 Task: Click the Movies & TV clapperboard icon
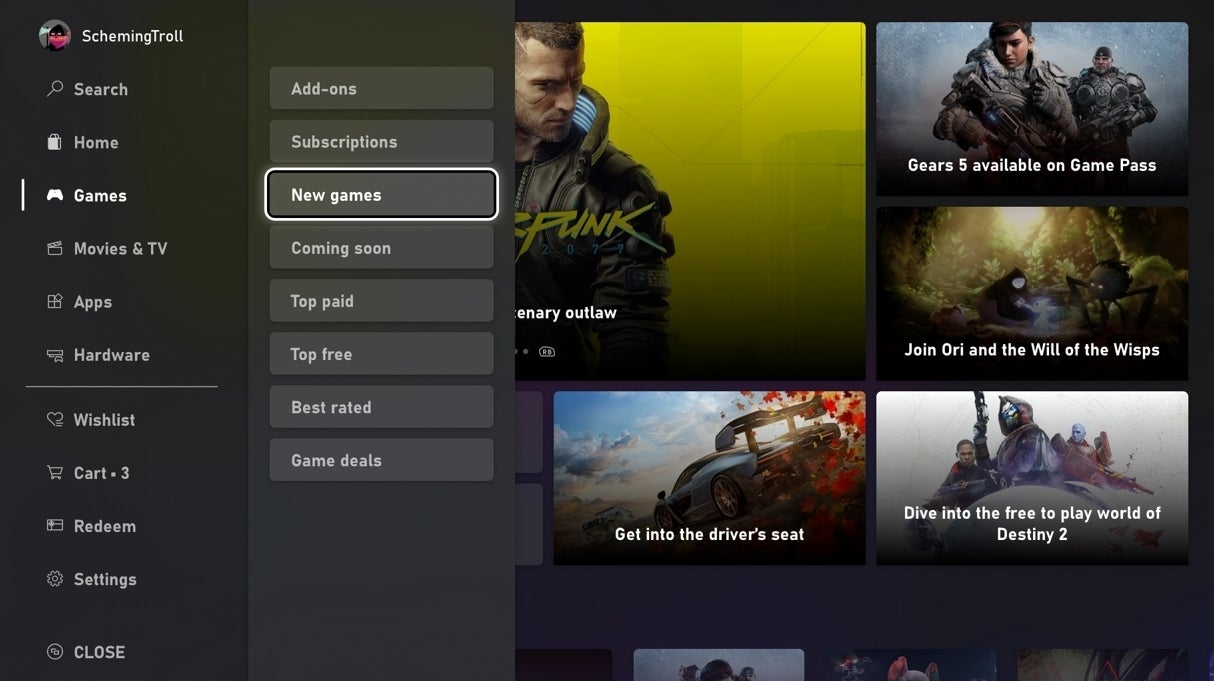click(54, 248)
